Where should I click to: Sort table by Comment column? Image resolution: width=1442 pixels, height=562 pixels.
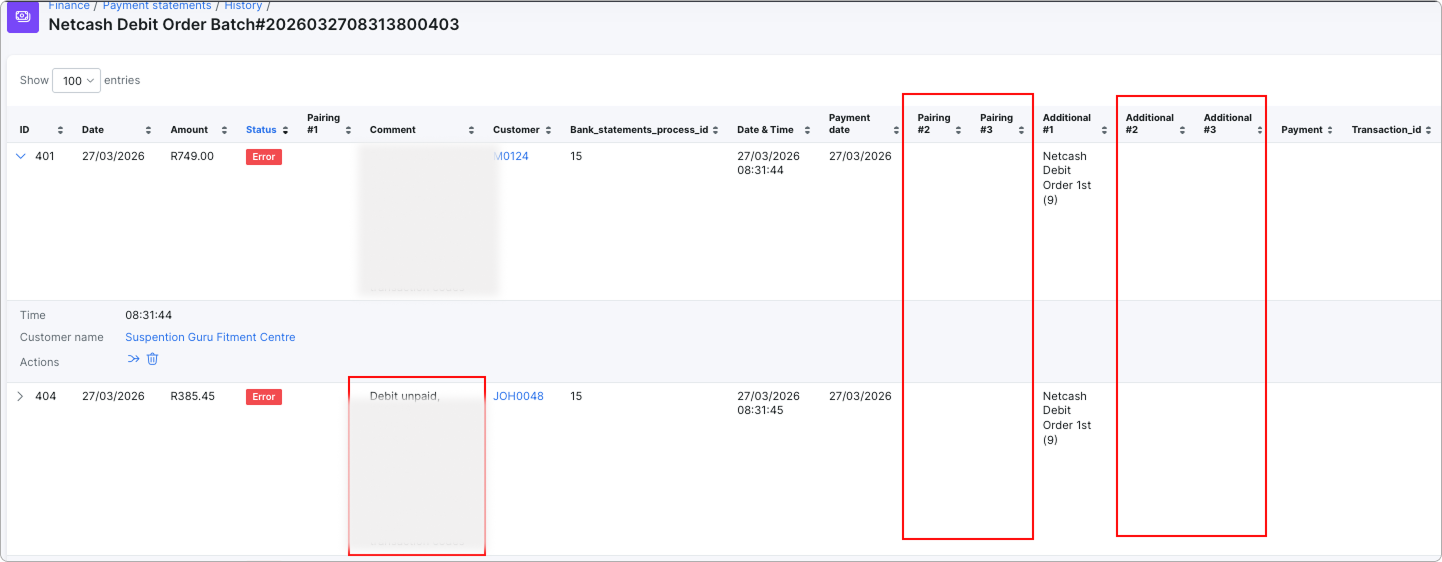point(422,130)
